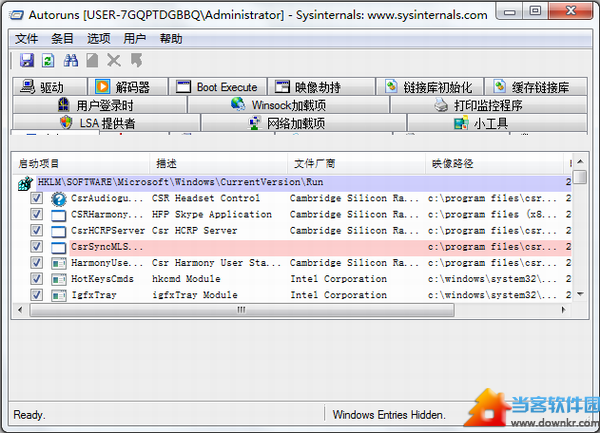Switch to the 打印监控程序 tab
The width and height of the screenshot is (600, 433).
click(489, 105)
